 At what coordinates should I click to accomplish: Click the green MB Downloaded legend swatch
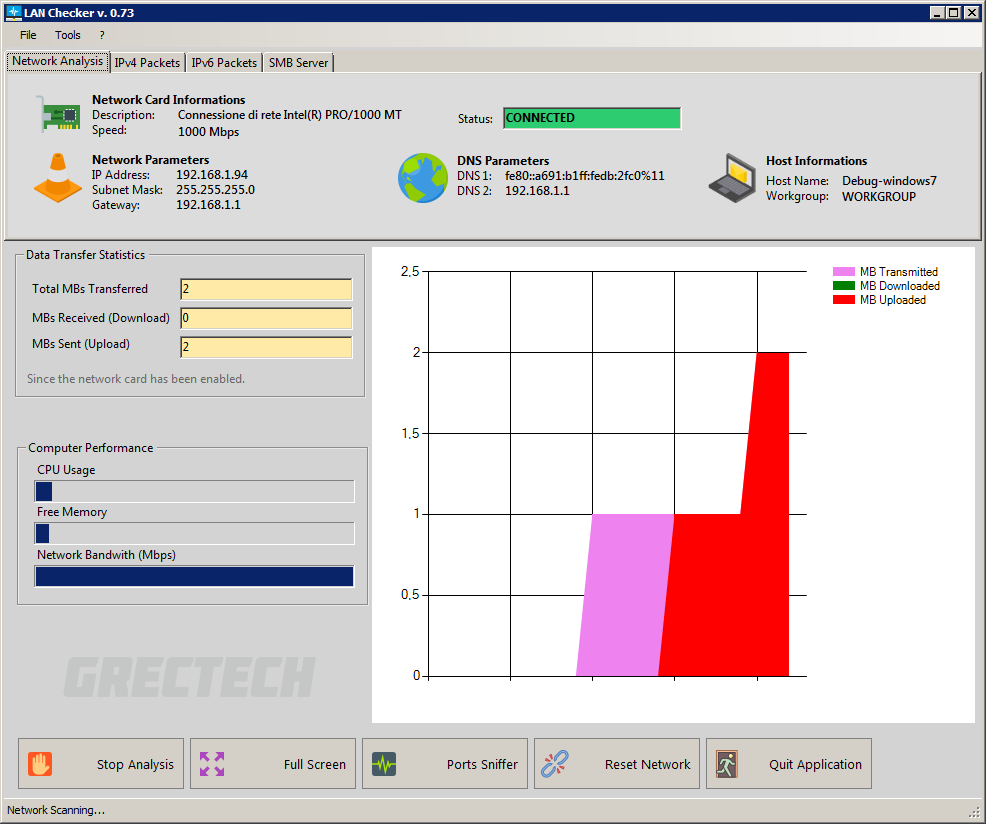(x=843, y=286)
